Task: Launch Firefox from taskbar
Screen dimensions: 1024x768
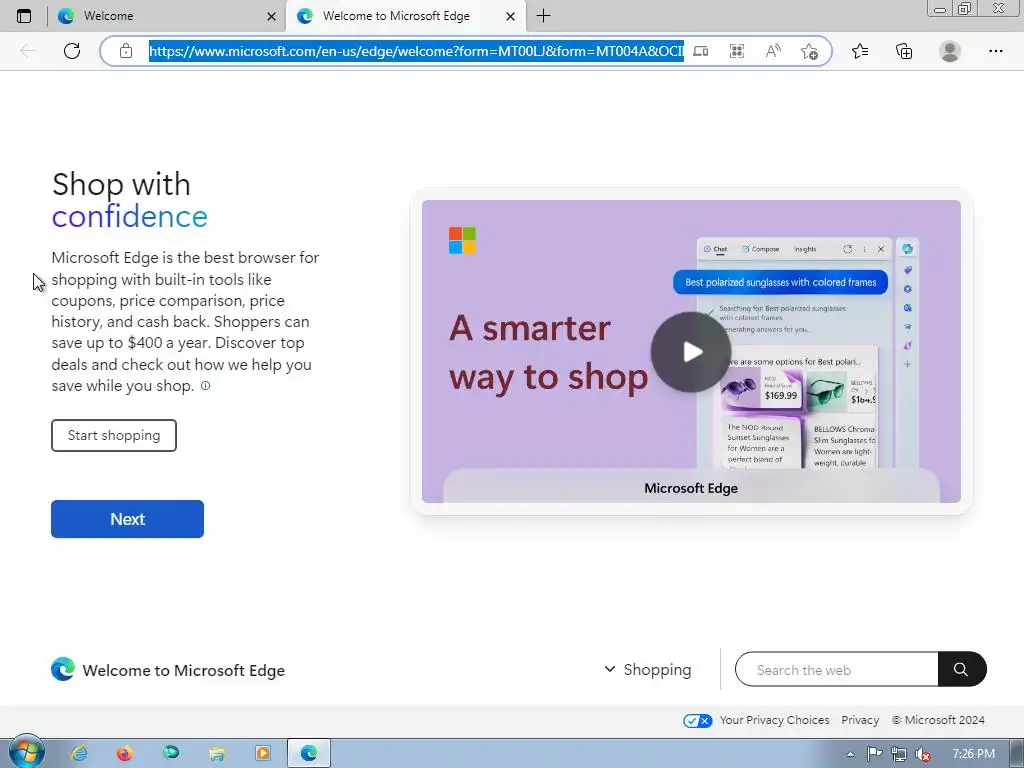Action: click(x=125, y=754)
